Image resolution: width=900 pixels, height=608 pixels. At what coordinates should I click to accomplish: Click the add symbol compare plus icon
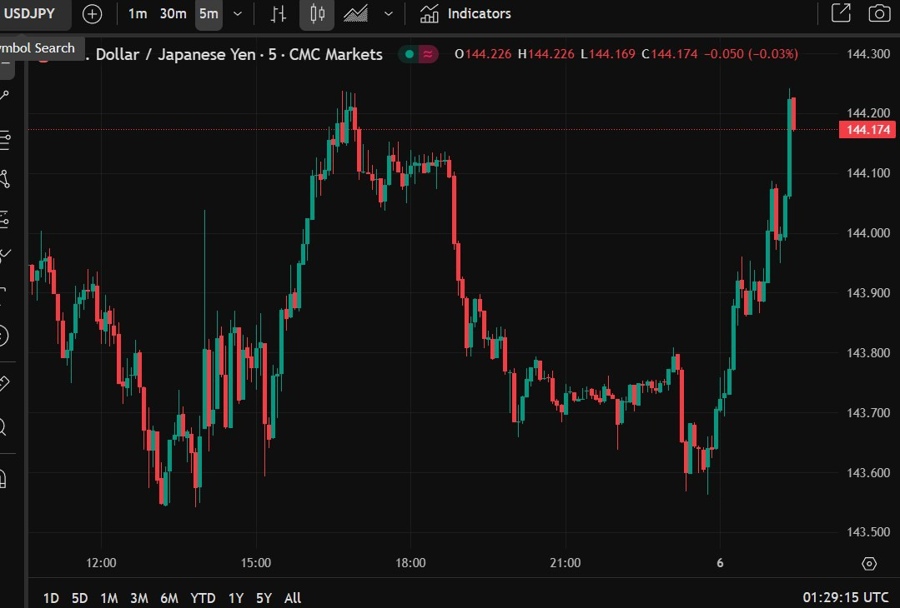(x=92, y=14)
